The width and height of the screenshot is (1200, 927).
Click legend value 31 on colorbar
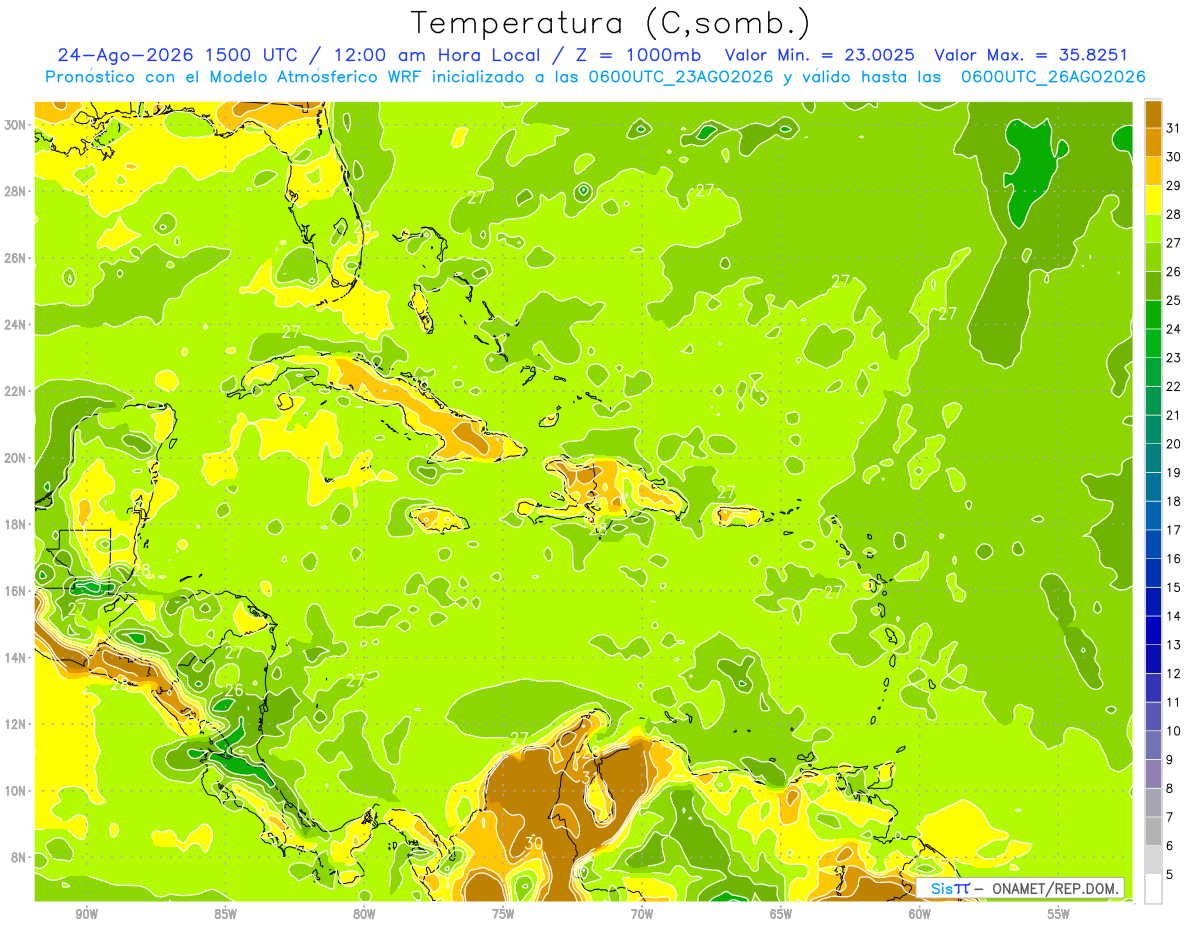pyautogui.click(x=1174, y=128)
